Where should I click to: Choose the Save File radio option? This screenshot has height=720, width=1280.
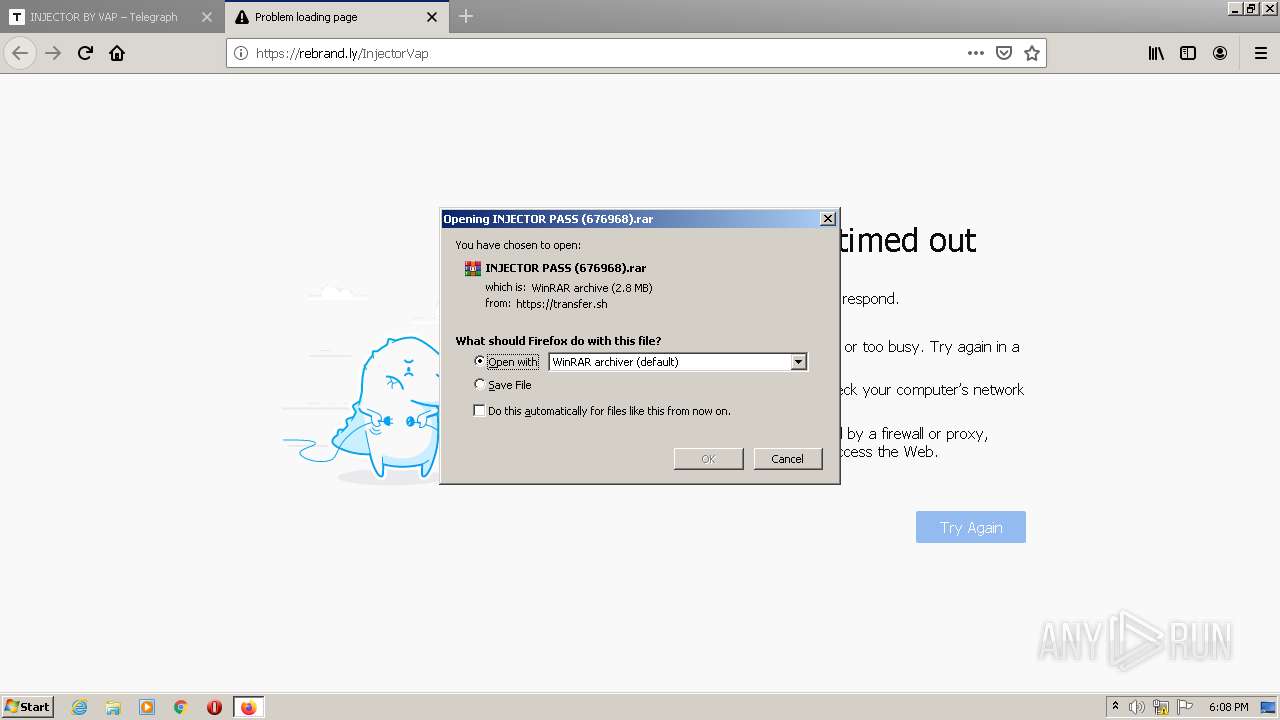pos(480,384)
